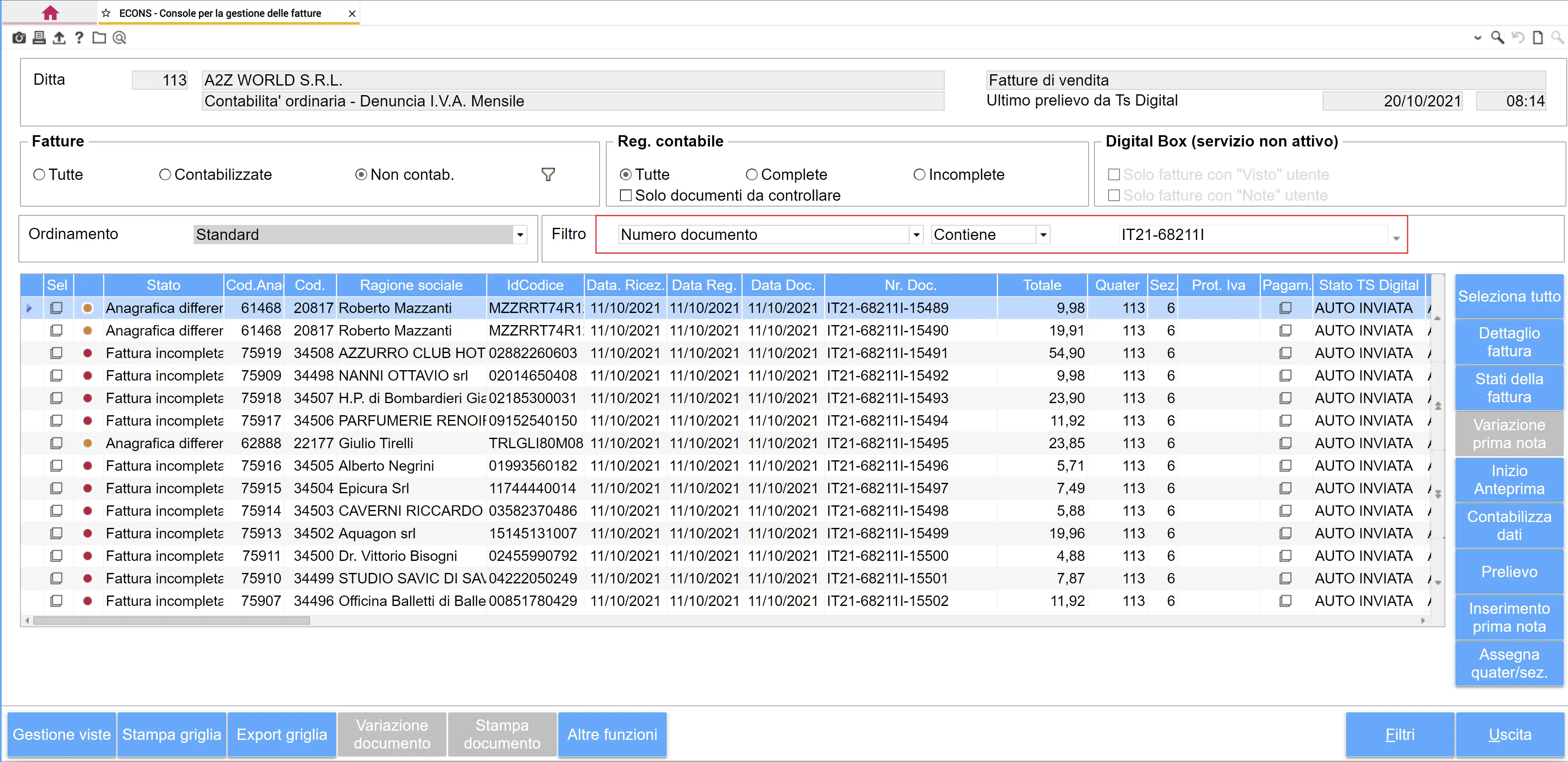Viewport: 1568px width, 762px height.
Task: Open help via question mark icon
Action: click(x=79, y=38)
